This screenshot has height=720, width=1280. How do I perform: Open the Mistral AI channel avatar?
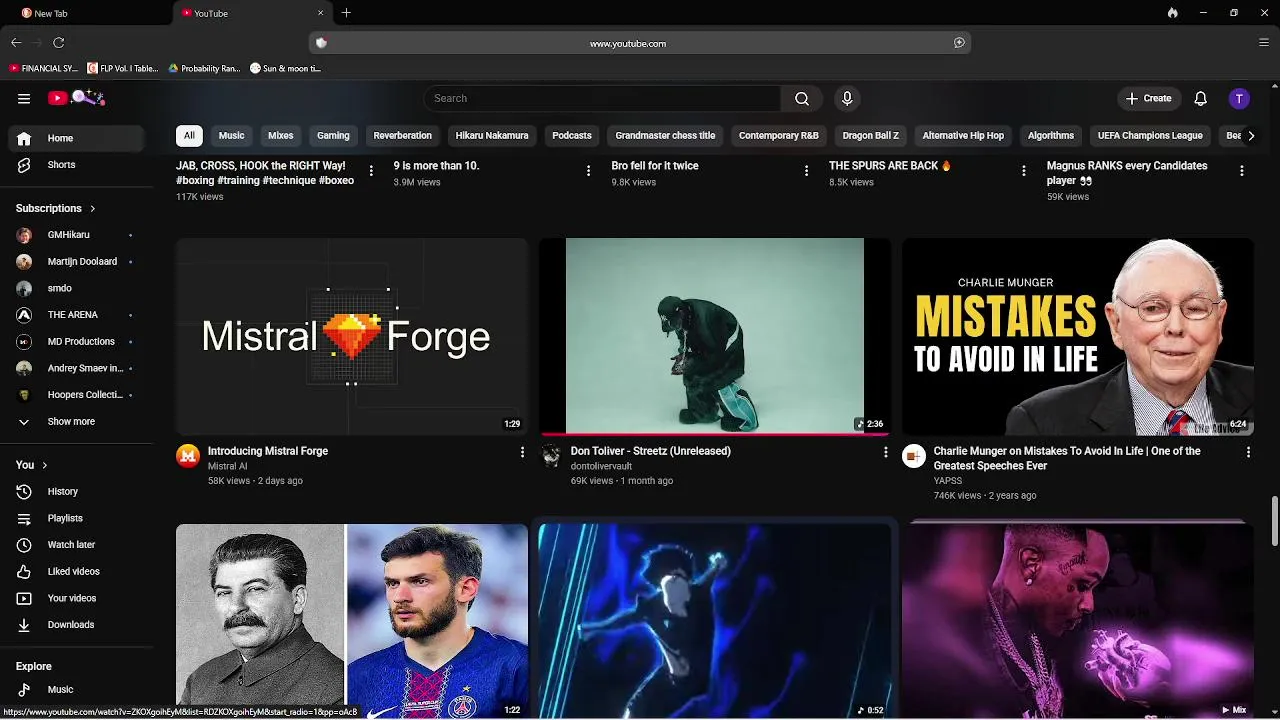pyautogui.click(x=188, y=456)
